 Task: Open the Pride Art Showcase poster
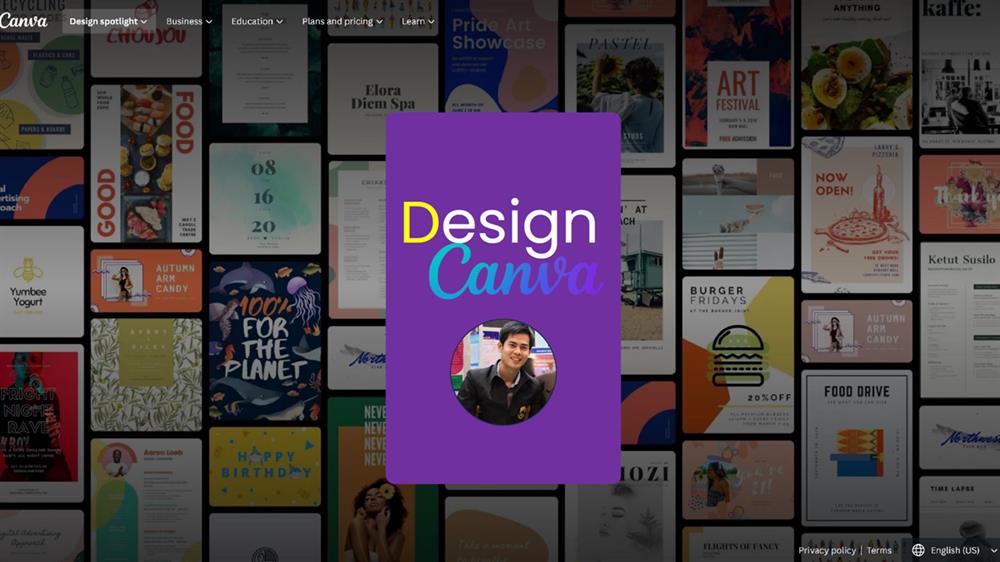[502, 57]
